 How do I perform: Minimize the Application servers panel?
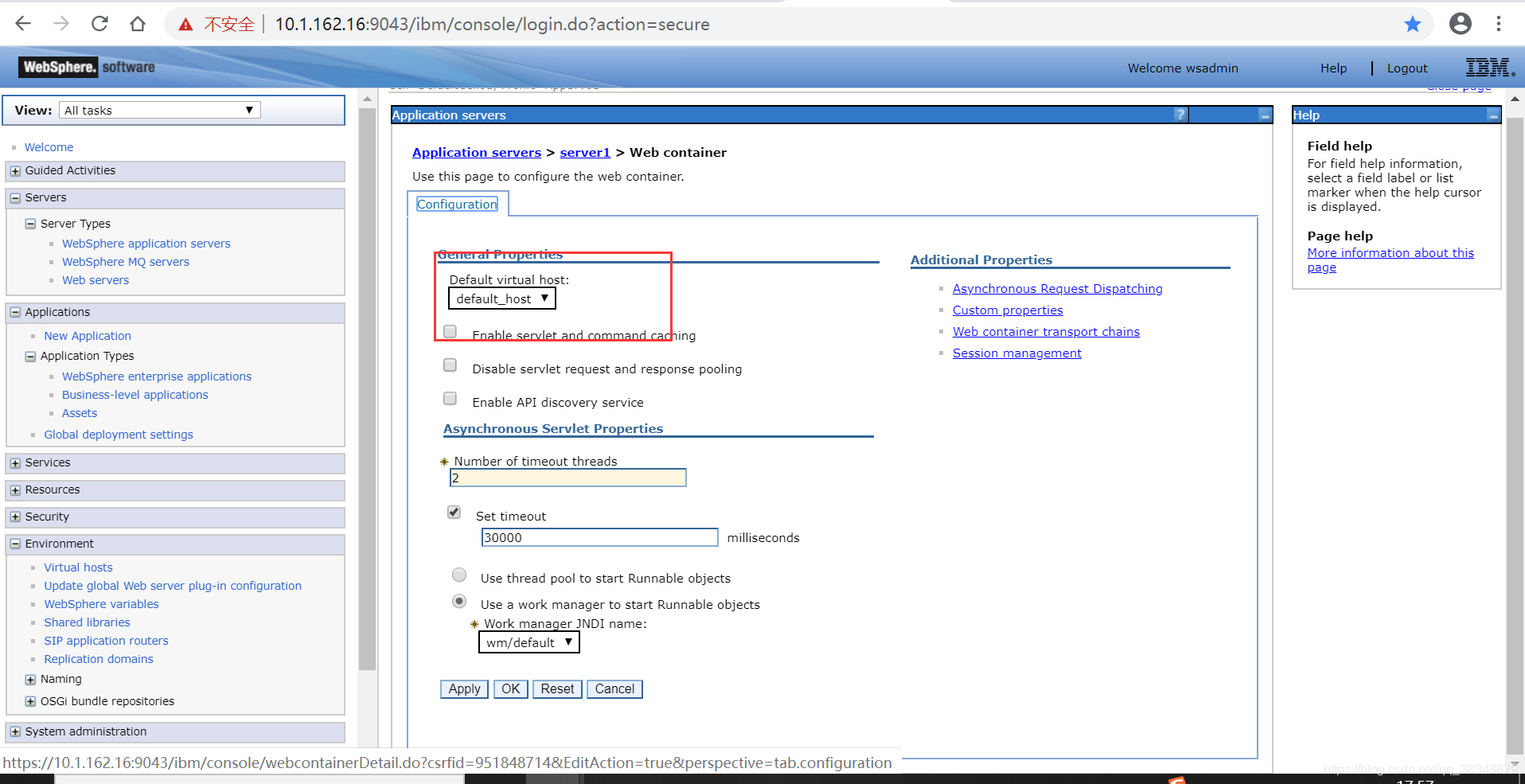[1265, 115]
